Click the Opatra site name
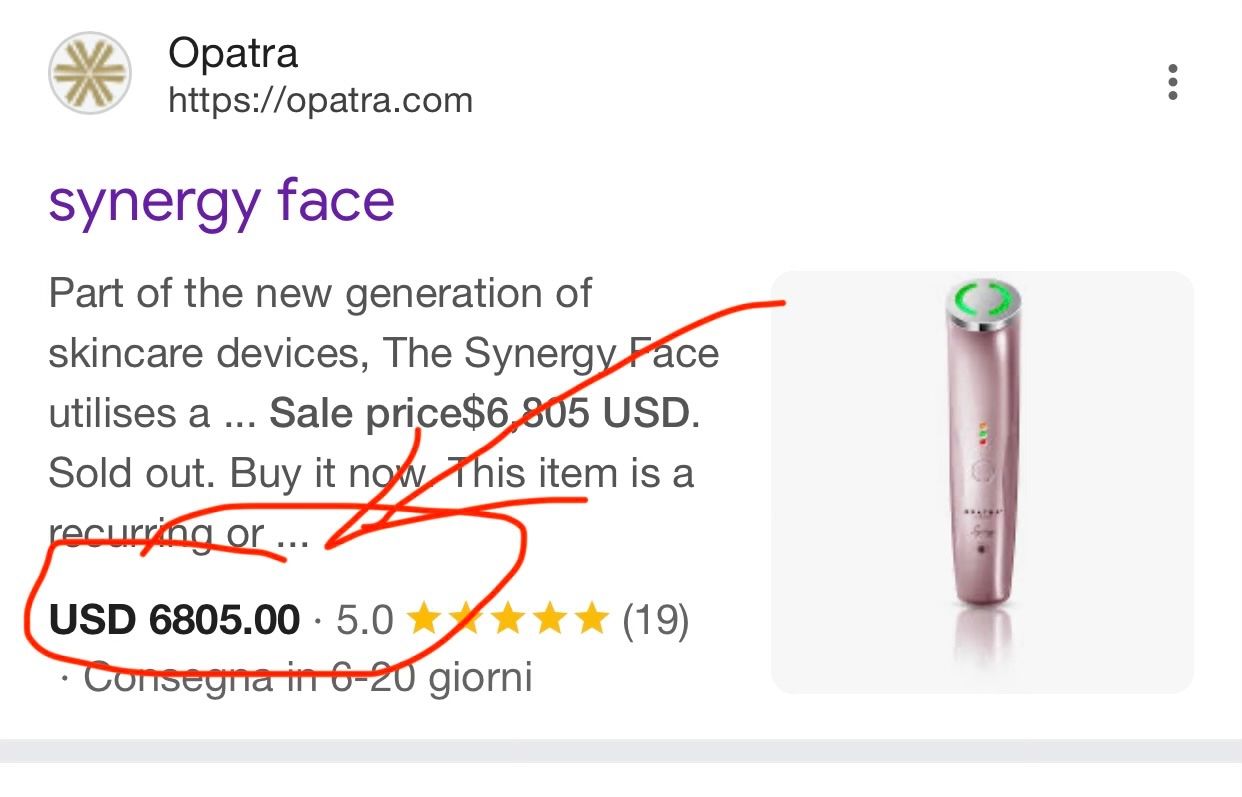Screen dimensions: 1242x797 tap(233, 53)
